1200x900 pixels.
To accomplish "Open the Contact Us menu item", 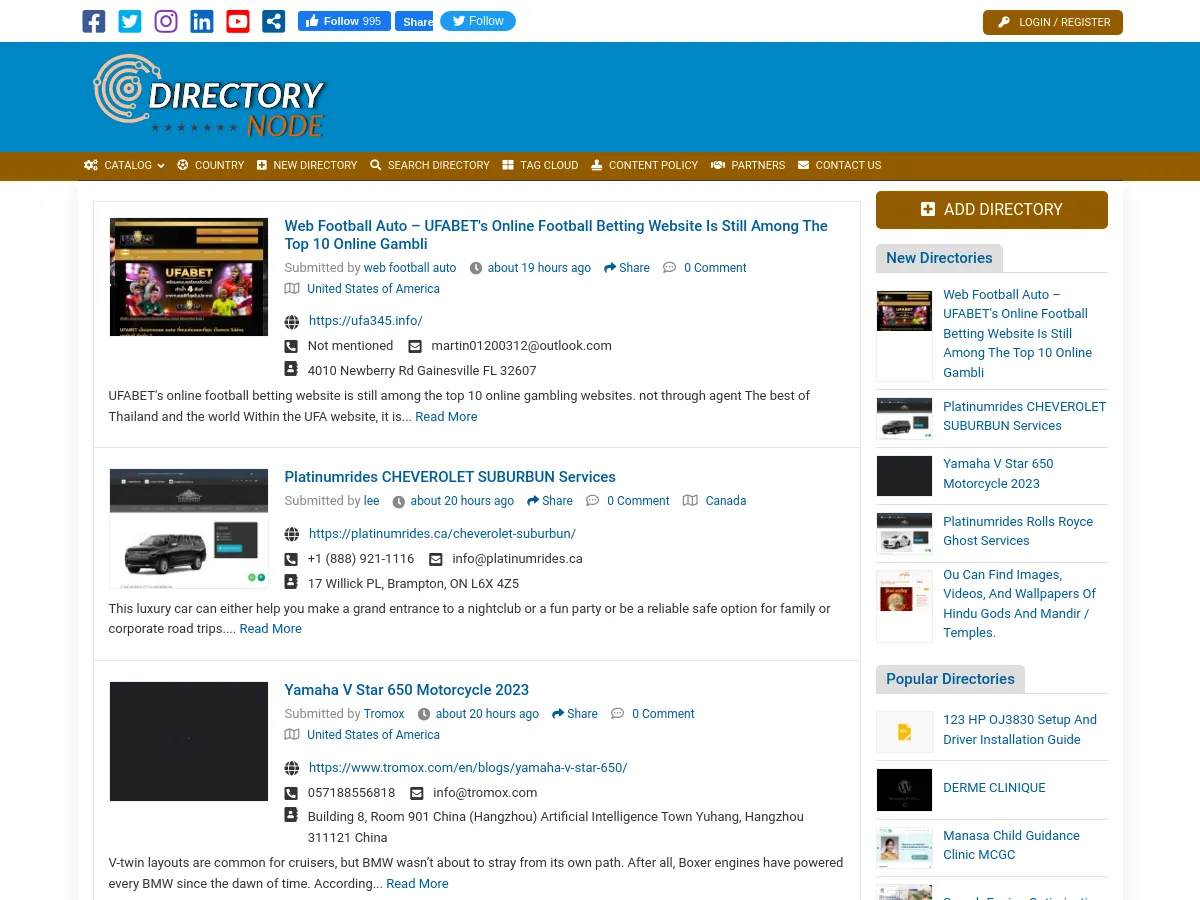I will tap(839, 166).
